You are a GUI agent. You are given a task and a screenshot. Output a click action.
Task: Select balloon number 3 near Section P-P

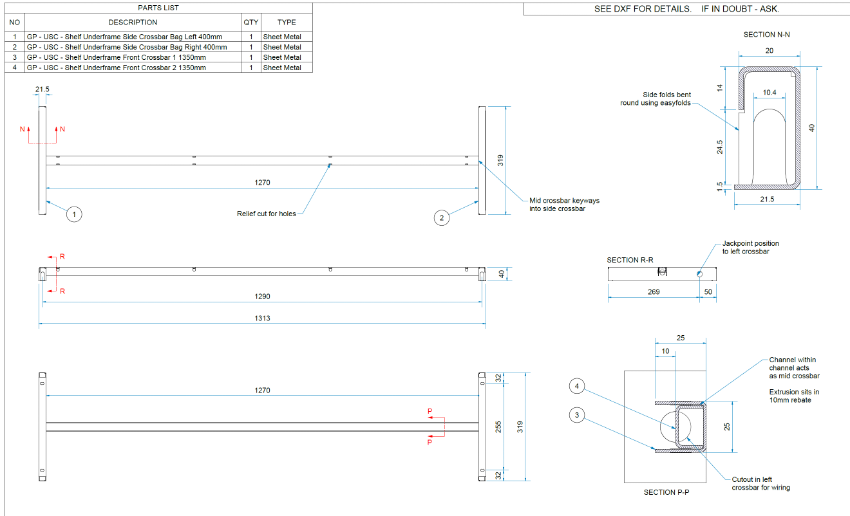(x=576, y=414)
